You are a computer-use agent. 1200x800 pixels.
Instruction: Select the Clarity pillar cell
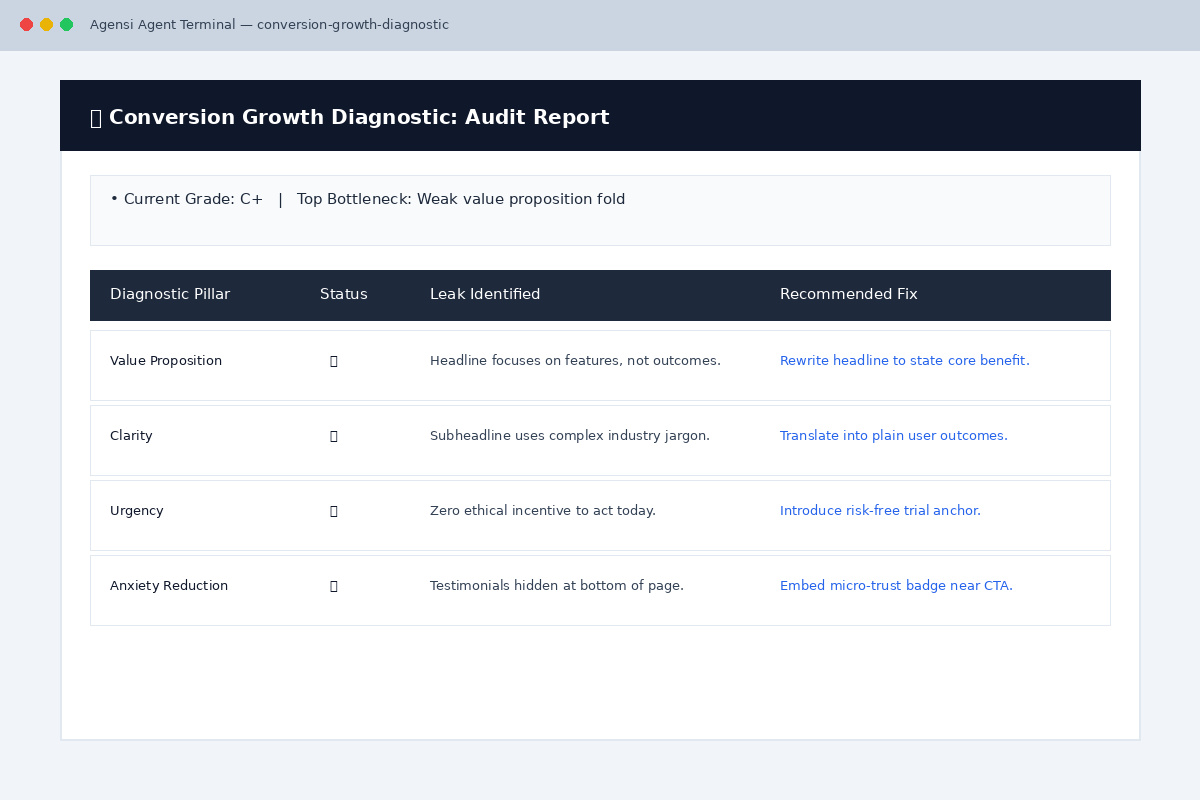(131, 436)
